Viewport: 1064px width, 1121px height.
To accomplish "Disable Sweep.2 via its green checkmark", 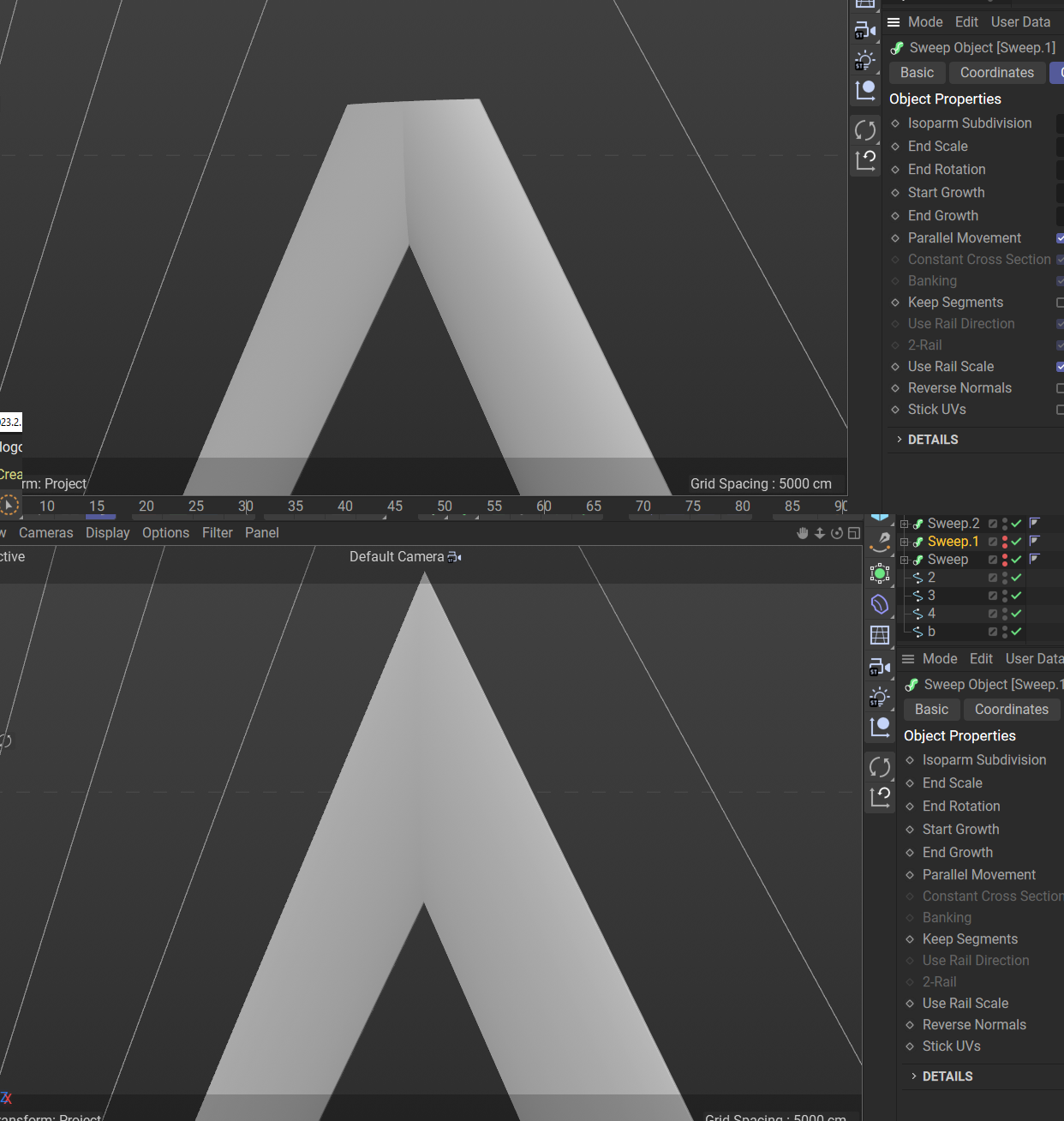I will pos(1016,524).
